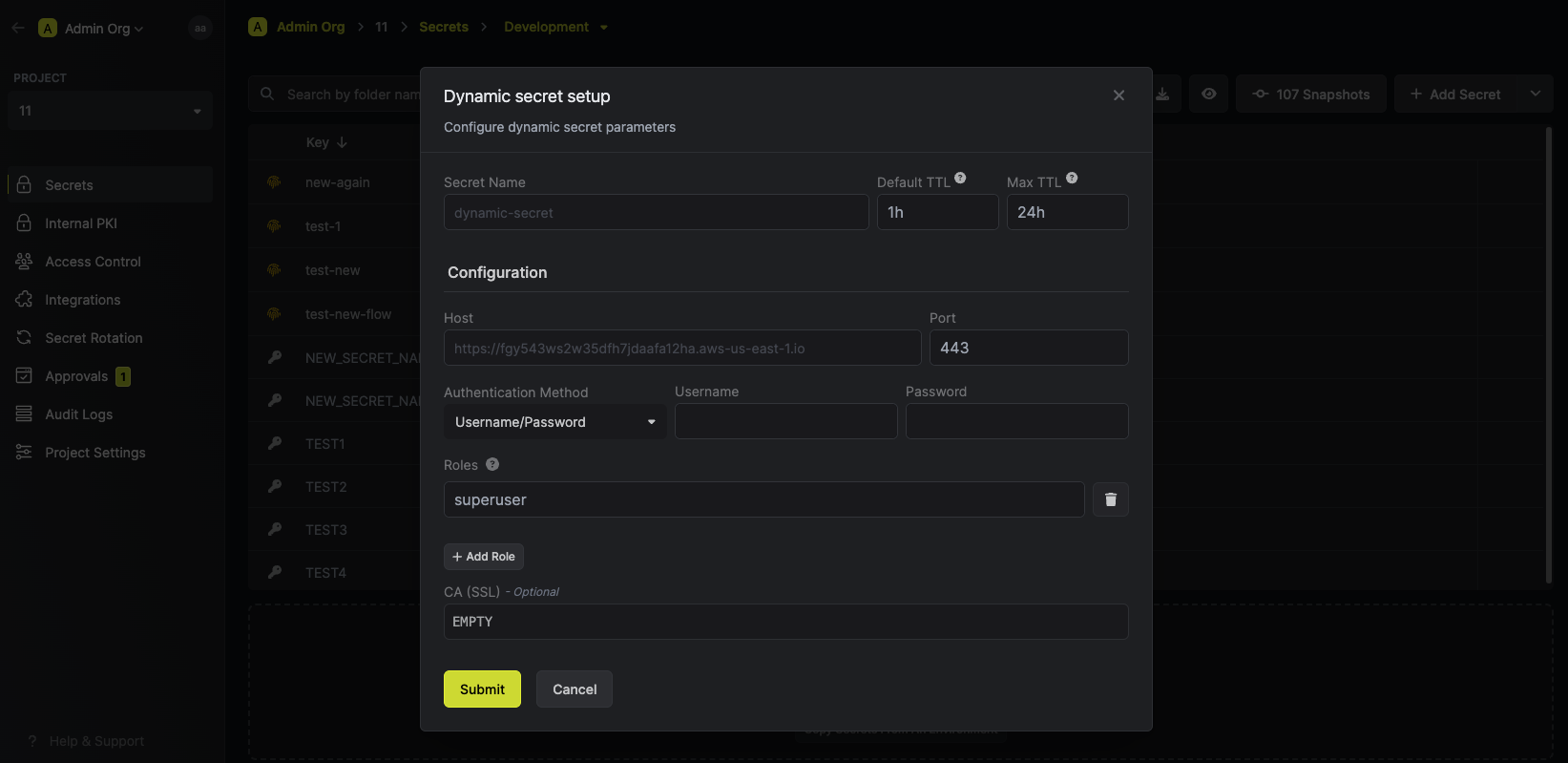Click the Secrets breadcrumb
The height and width of the screenshot is (763, 1568).
(444, 27)
